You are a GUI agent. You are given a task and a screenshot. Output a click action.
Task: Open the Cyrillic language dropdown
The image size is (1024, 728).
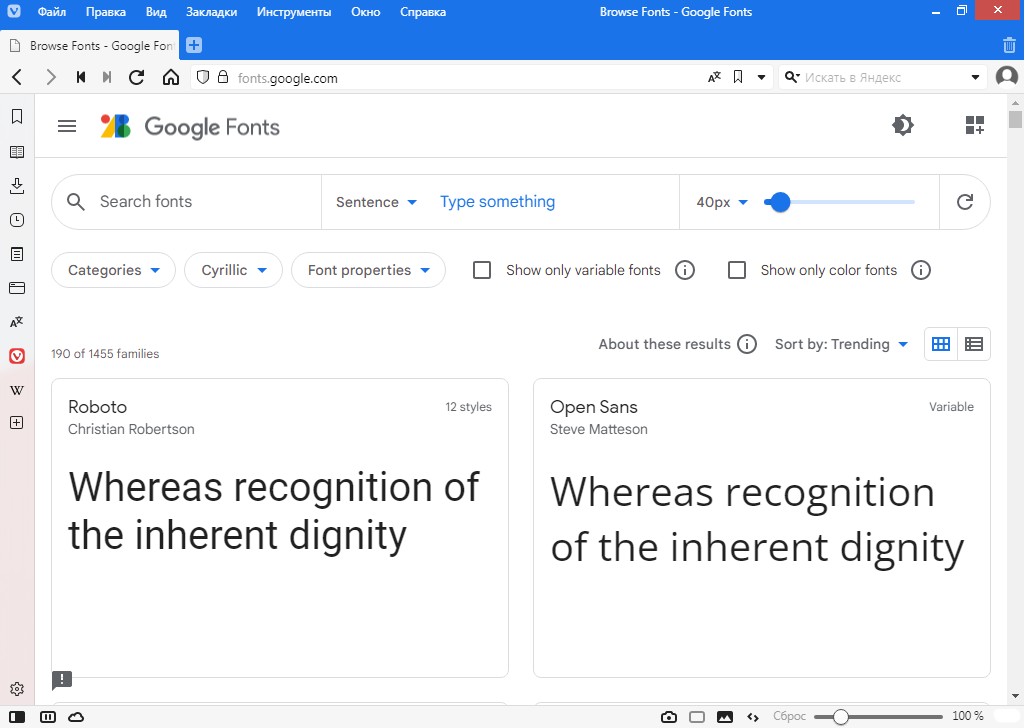coord(234,270)
